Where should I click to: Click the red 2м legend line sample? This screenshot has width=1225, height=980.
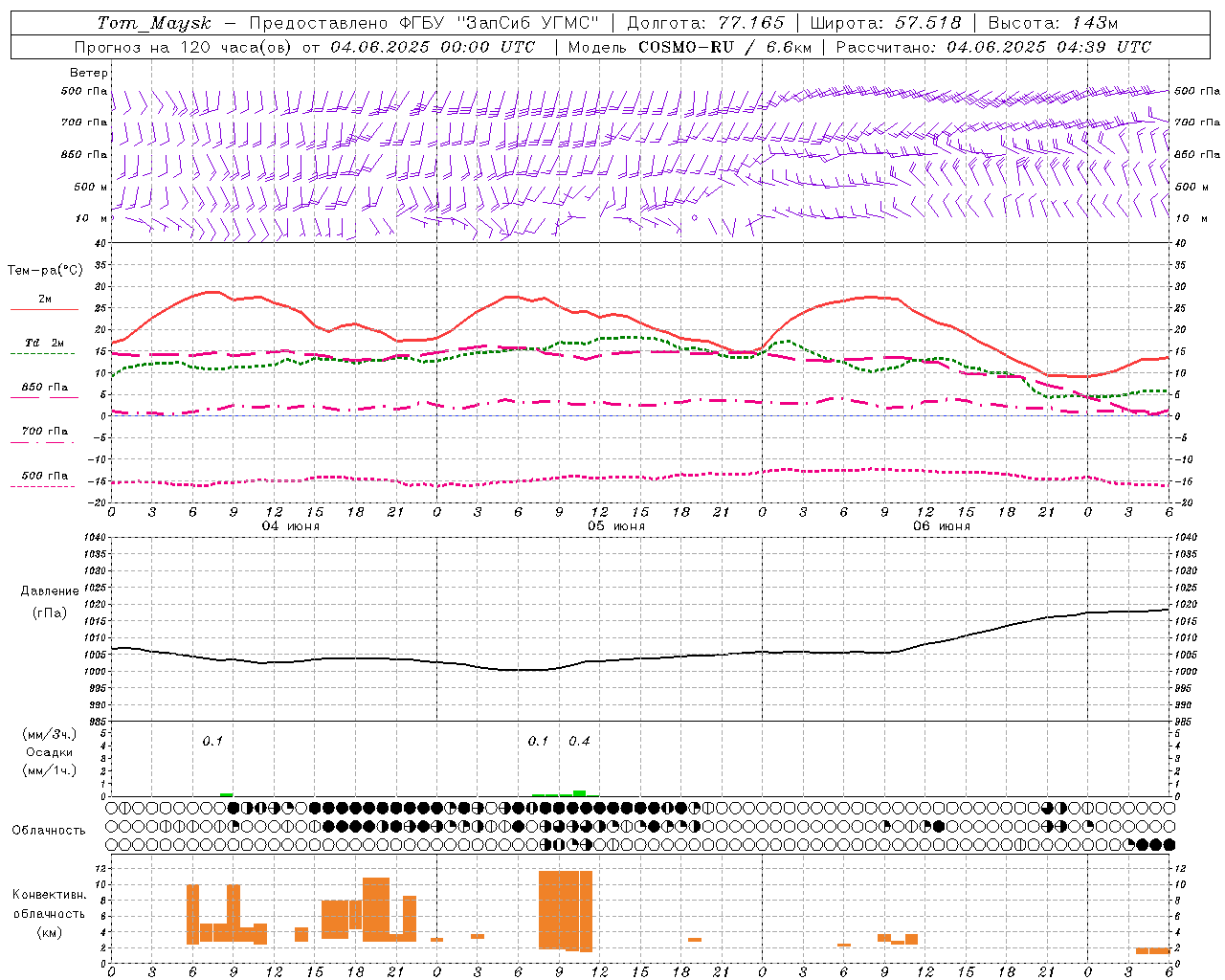pos(44,309)
